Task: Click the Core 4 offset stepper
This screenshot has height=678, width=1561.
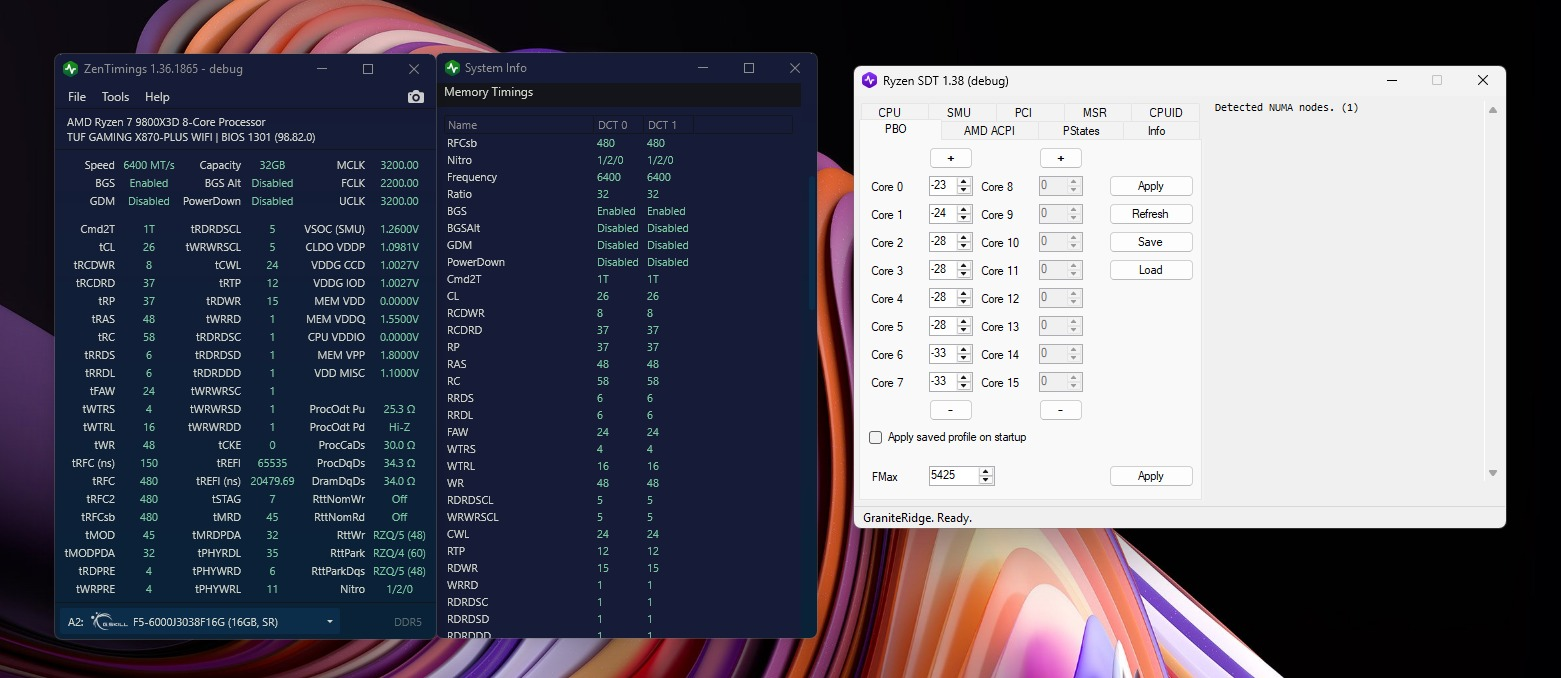Action: (964, 298)
